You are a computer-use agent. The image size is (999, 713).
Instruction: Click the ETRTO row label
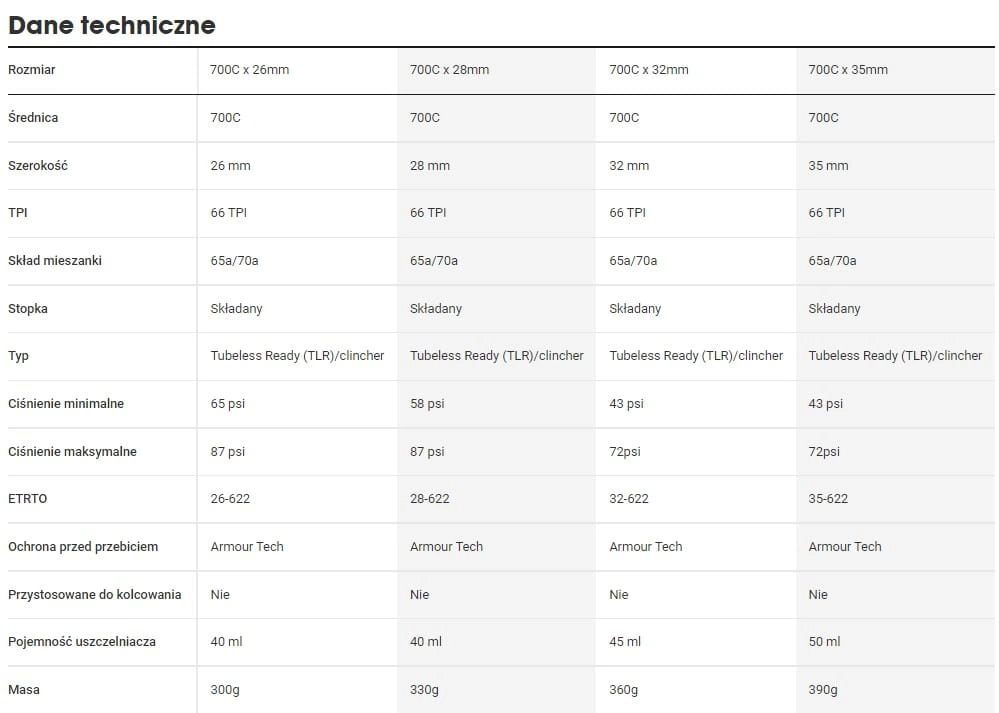[27, 499]
